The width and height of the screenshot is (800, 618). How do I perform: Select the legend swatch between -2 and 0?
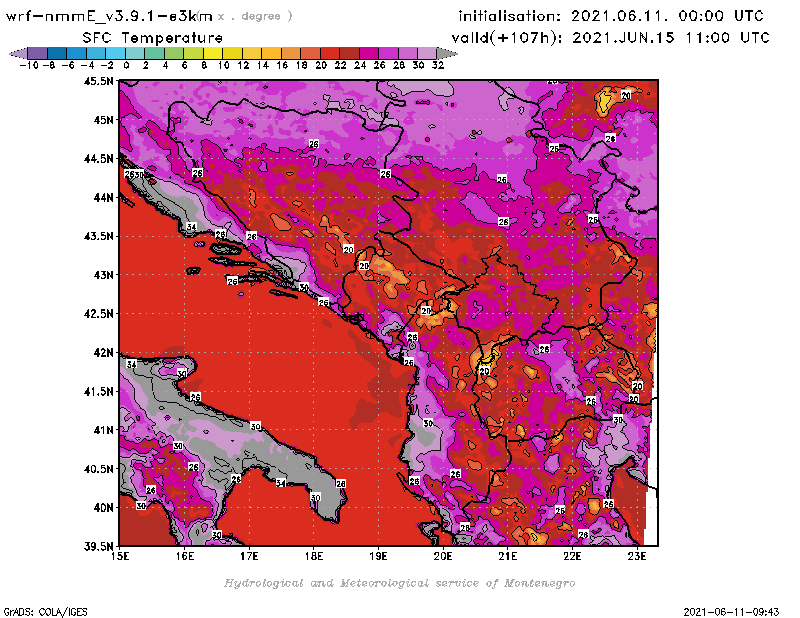(115, 53)
